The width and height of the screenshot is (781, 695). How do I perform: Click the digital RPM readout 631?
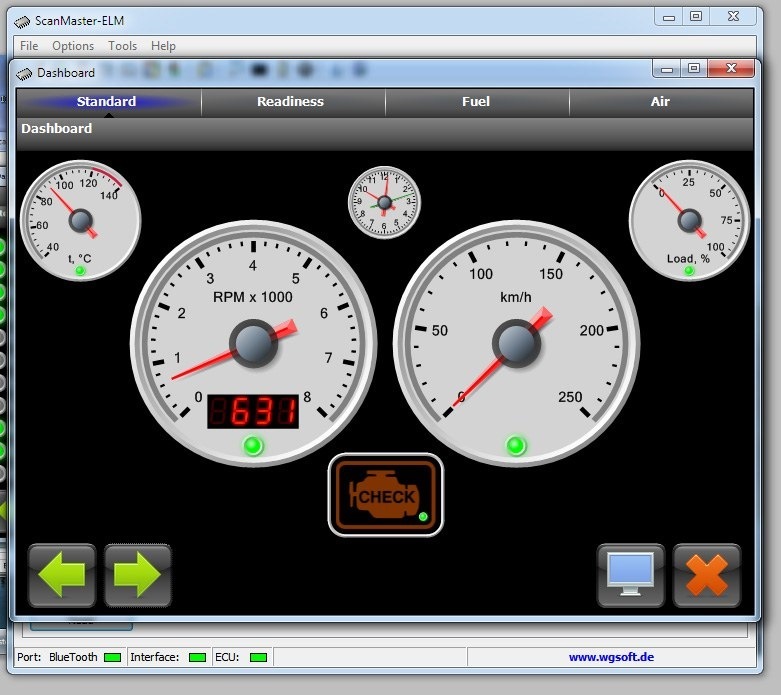[253, 412]
